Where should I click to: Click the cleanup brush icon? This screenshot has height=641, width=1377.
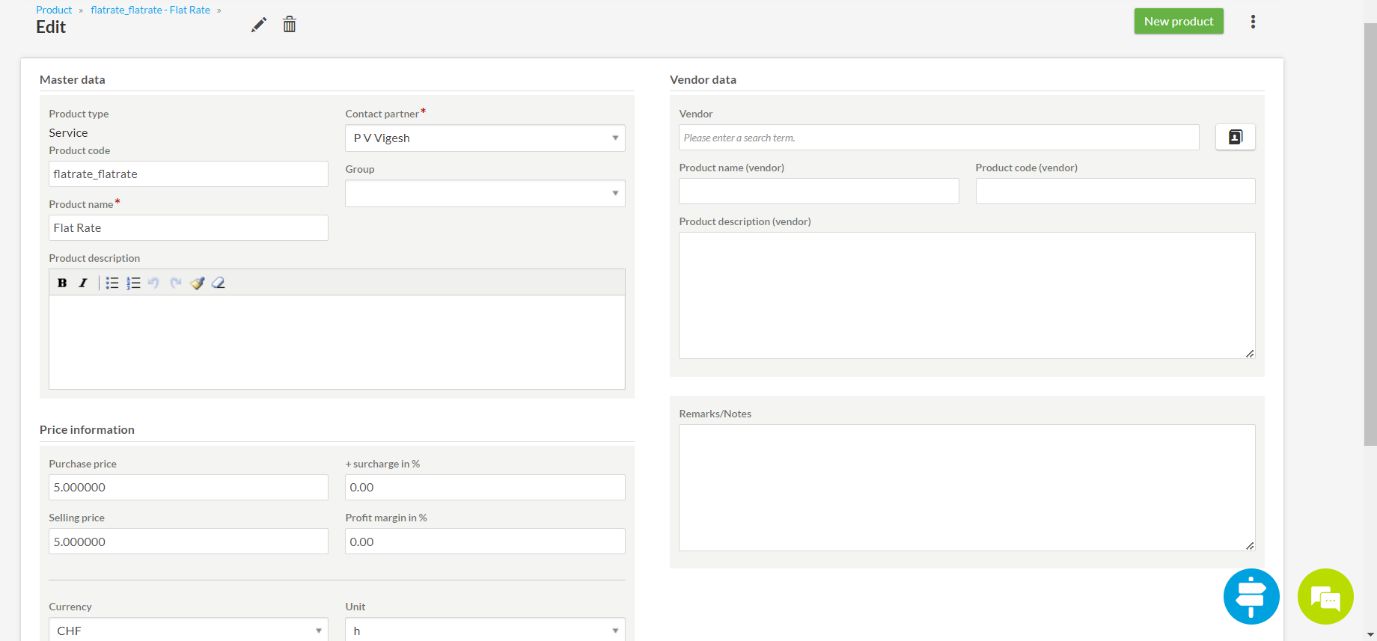click(197, 283)
